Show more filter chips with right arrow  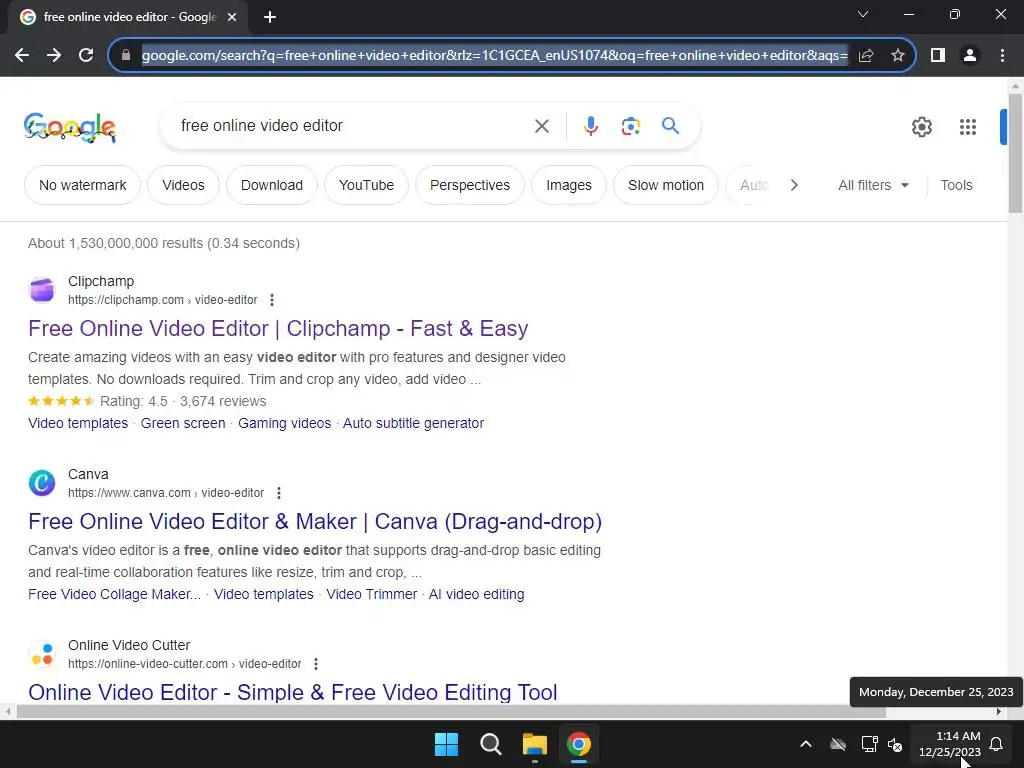tap(793, 185)
